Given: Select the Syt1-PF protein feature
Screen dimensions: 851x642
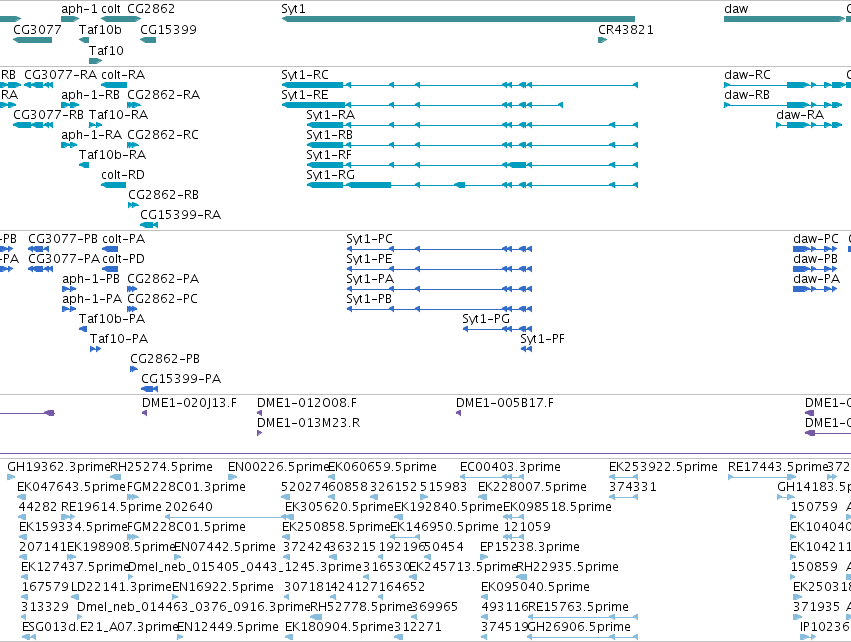Looking at the screenshot, I should (526, 349).
